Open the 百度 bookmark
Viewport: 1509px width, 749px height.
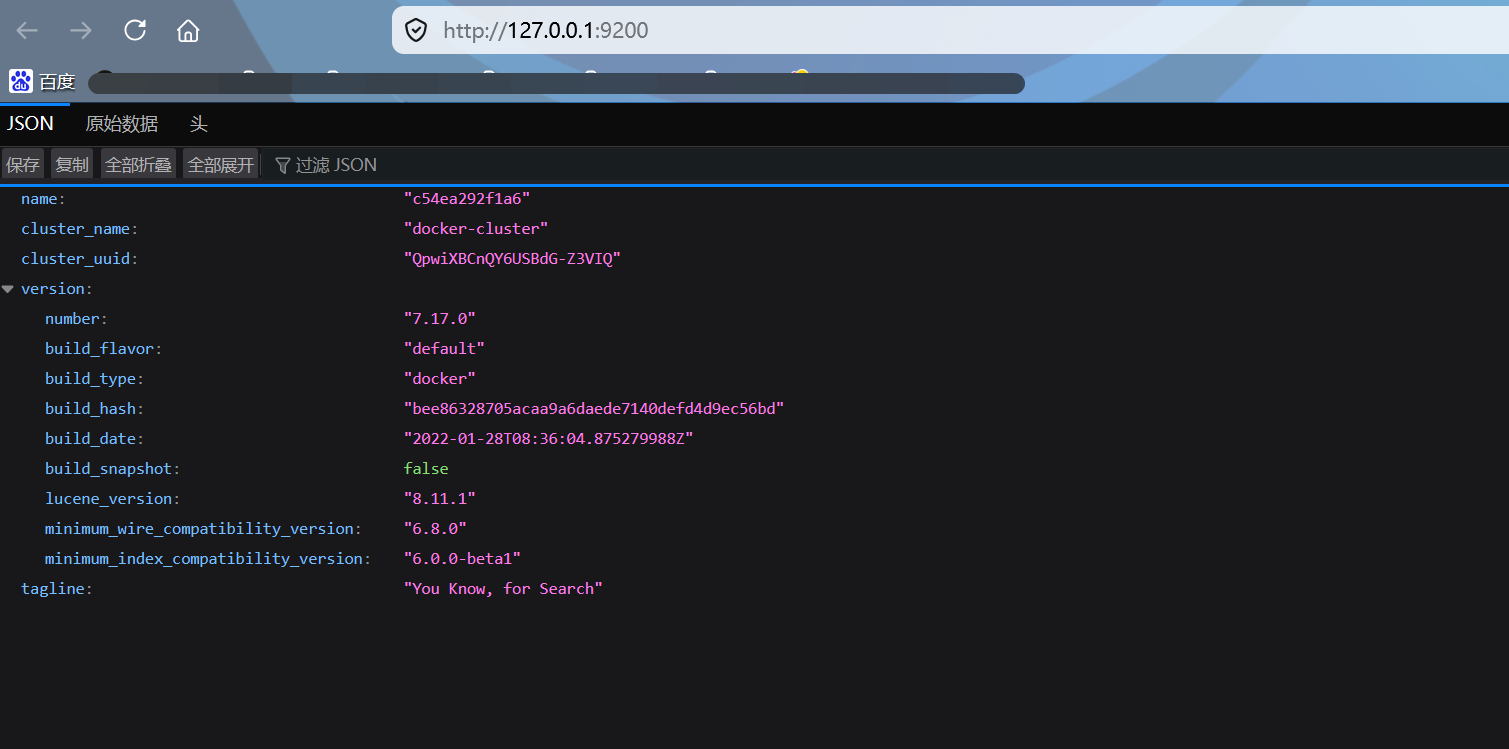[x=43, y=82]
